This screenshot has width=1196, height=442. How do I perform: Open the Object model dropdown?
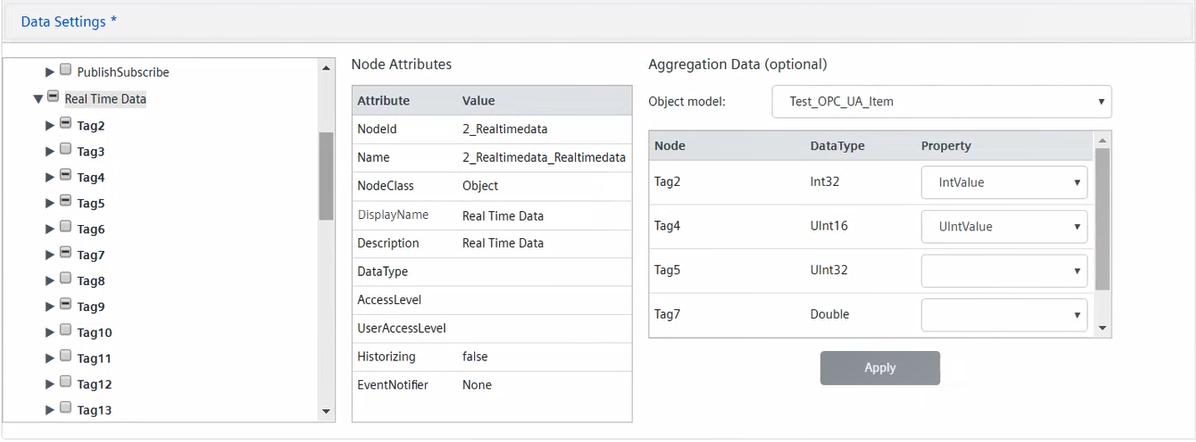coord(941,102)
